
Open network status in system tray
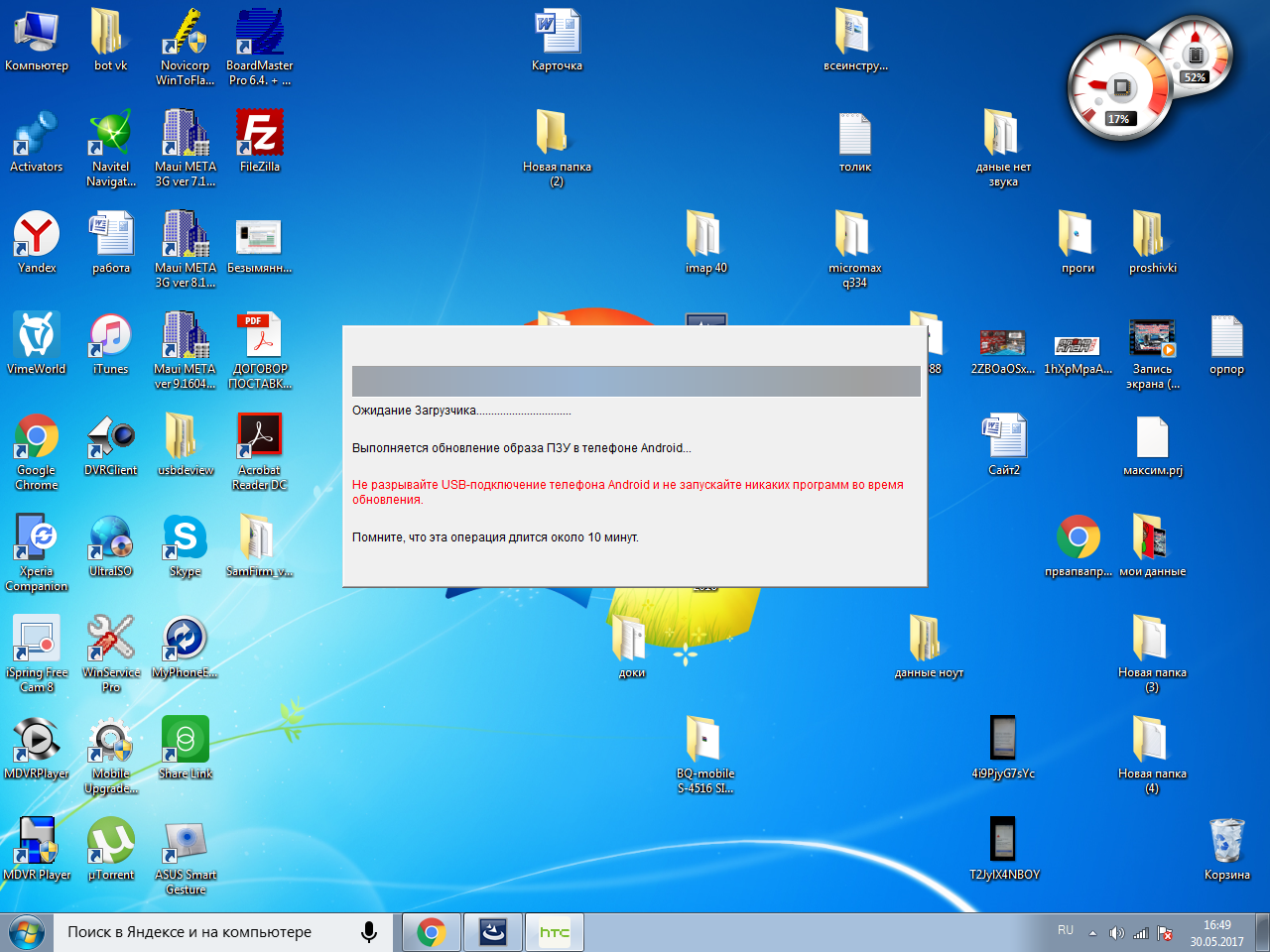tap(1141, 933)
